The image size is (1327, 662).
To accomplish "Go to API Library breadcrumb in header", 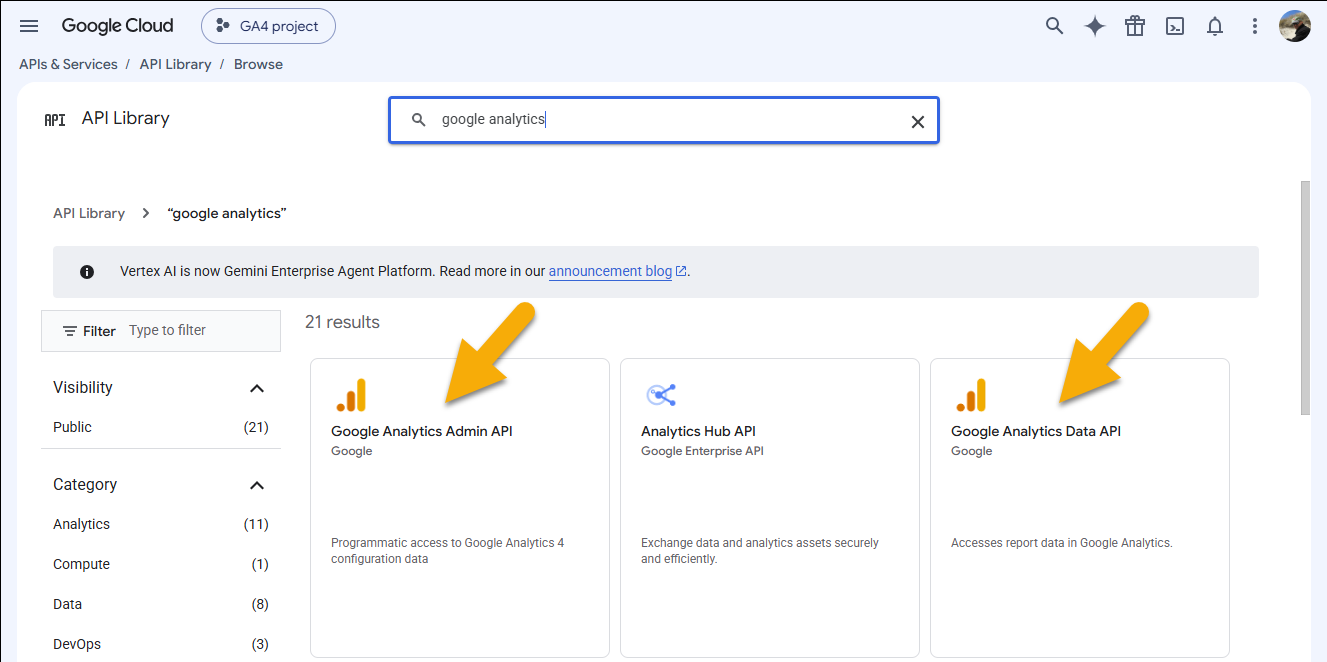I will [x=175, y=64].
